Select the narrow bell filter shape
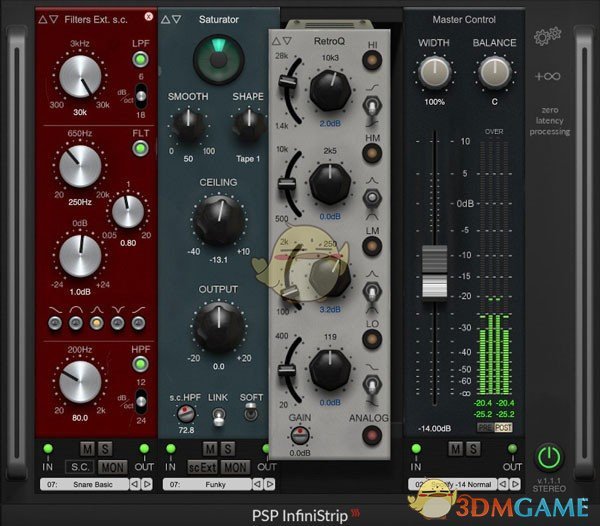The height and width of the screenshot is (526, 600). coord(96,324)
